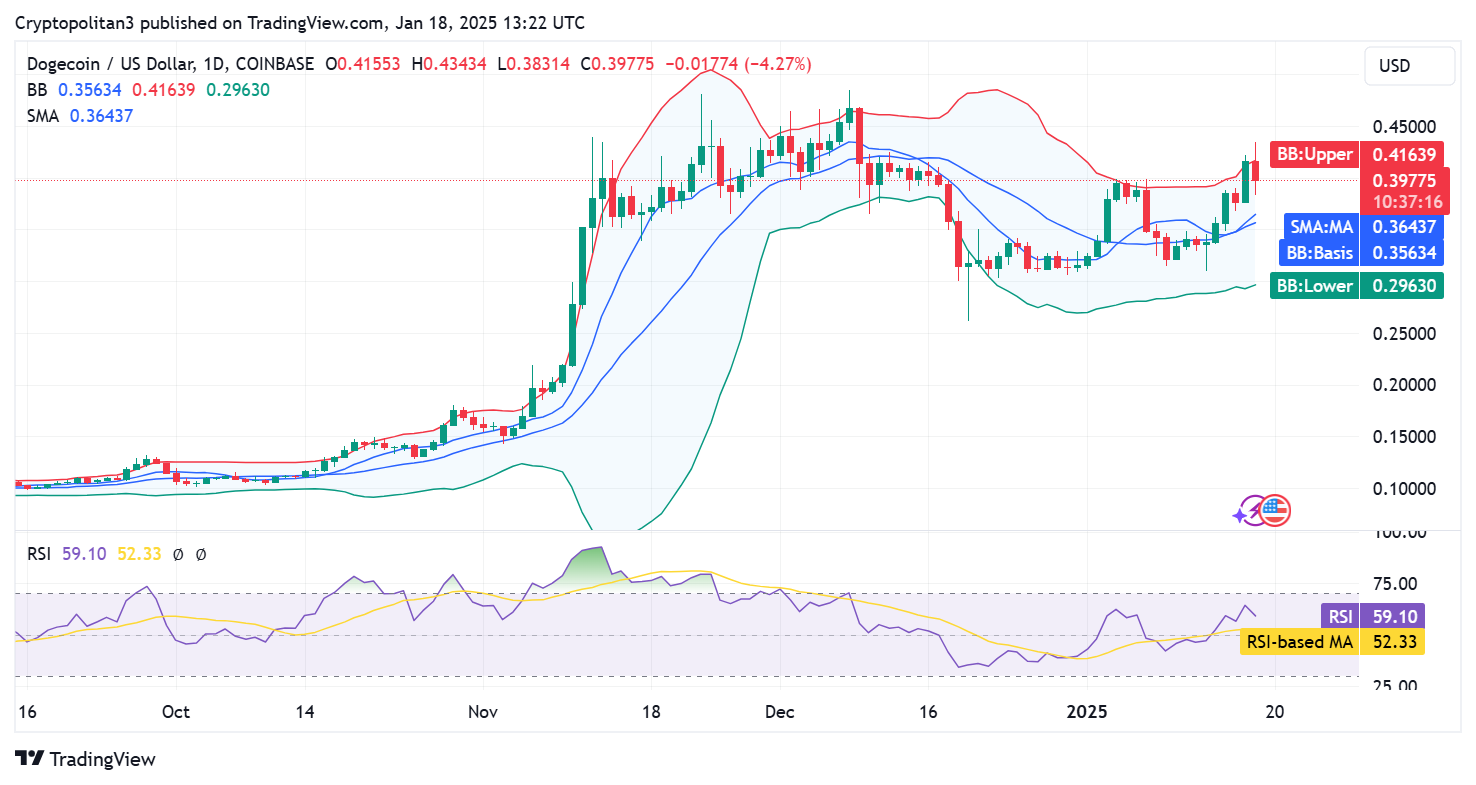
Task: Click the RSI indicator legend label
Action: [x=40, y=553]
